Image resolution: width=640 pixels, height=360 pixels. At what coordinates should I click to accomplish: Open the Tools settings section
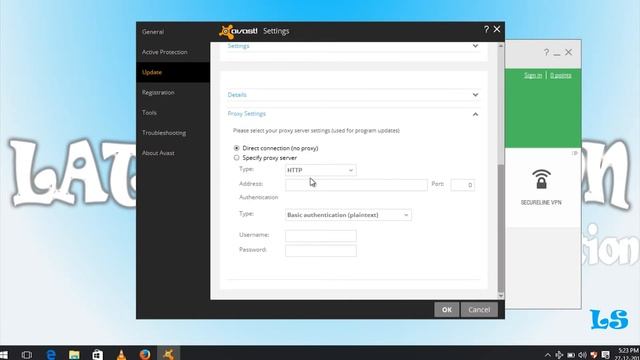(x=149, y=113)
